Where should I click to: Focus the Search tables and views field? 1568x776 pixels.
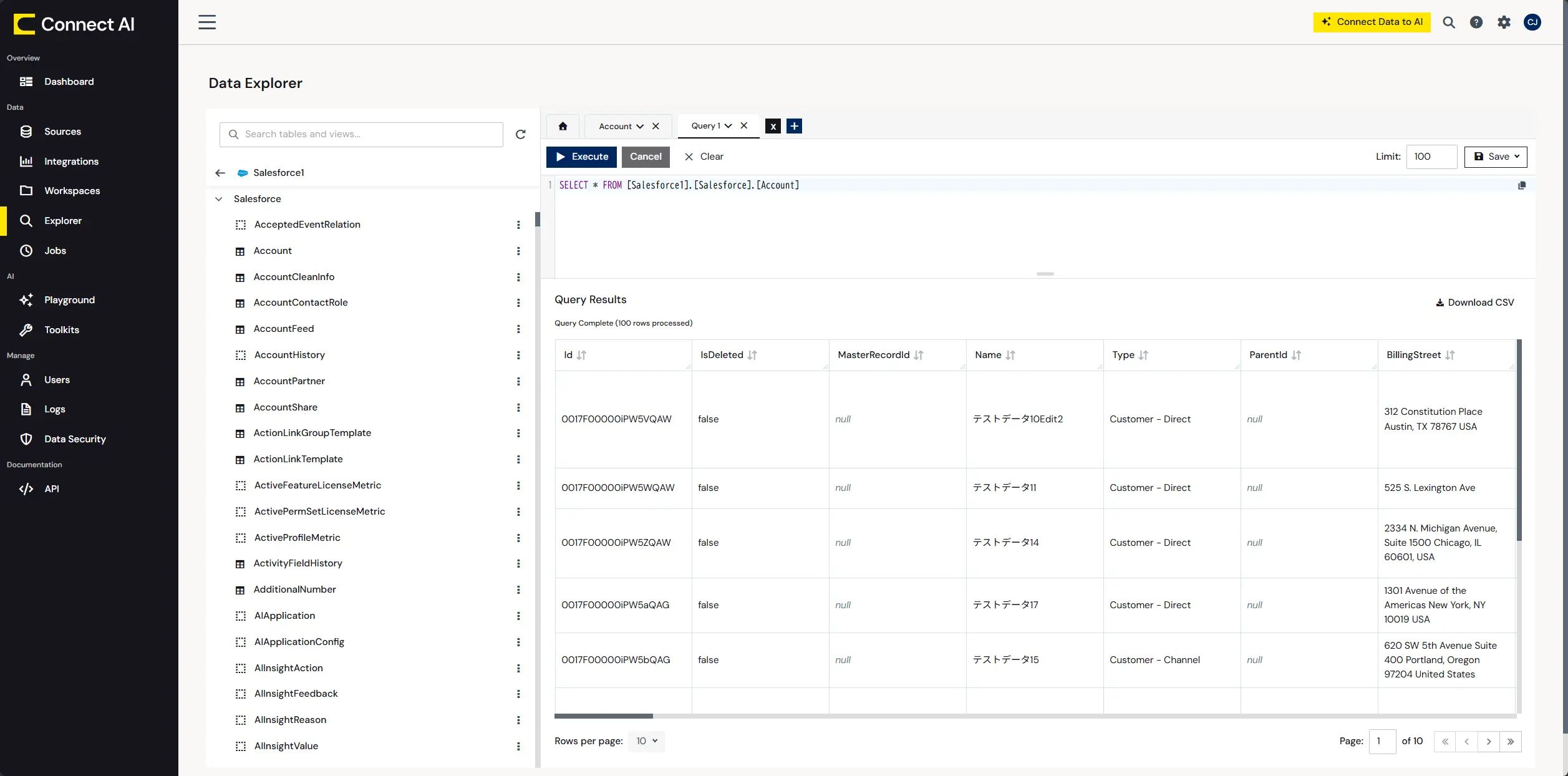tap(361, 135)
